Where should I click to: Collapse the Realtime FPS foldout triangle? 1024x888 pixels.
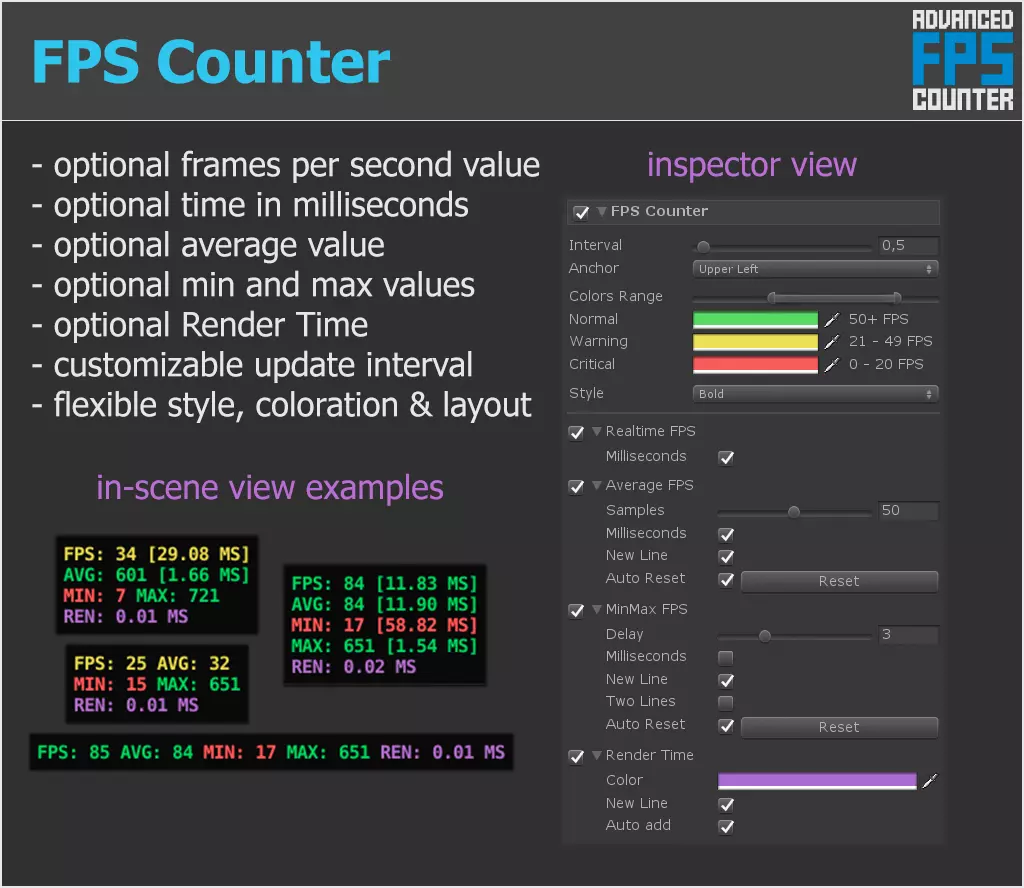click(596, 432)
